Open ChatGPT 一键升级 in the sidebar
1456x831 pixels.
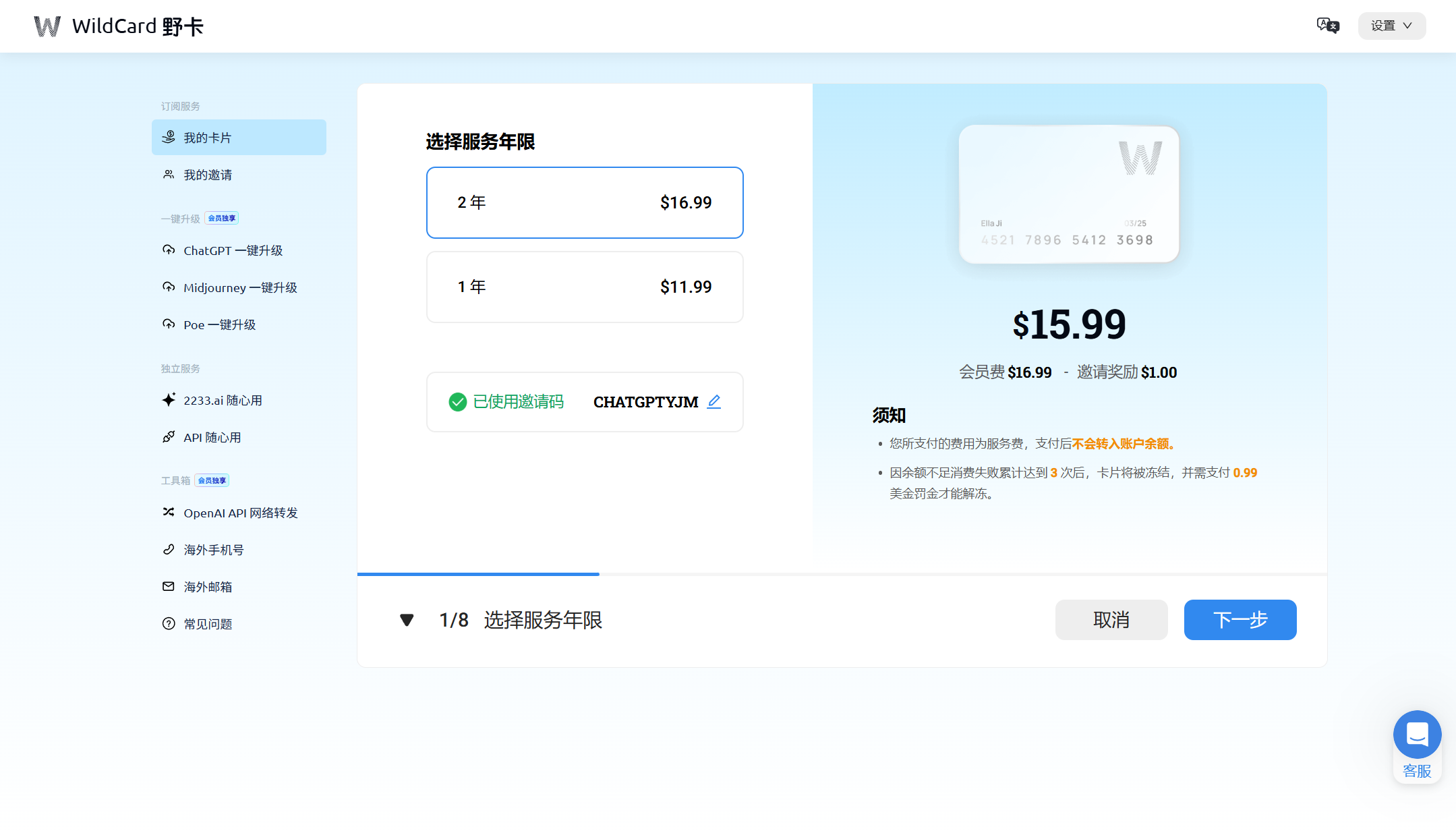233,250
